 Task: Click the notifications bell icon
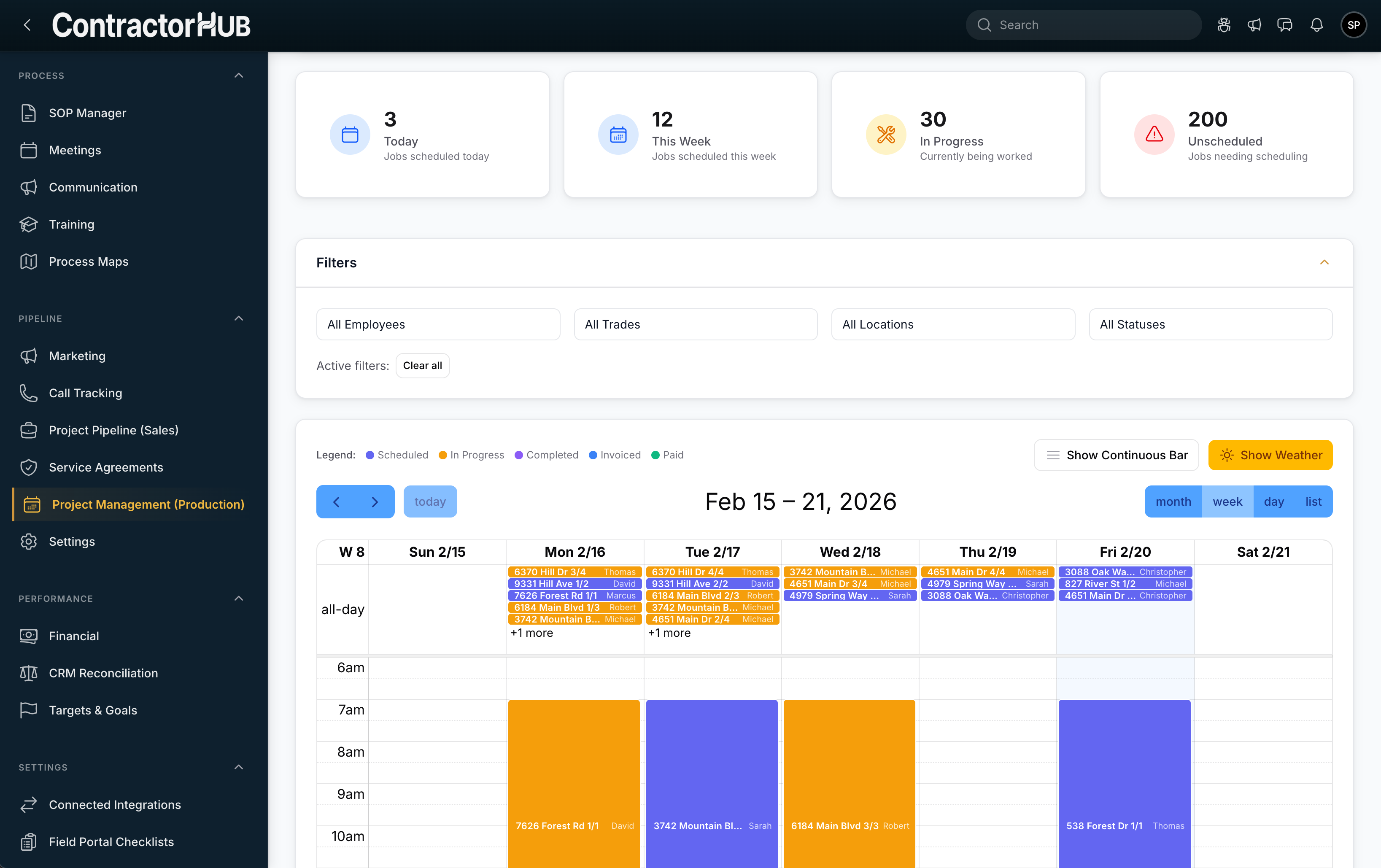[x=1317, y=25]
